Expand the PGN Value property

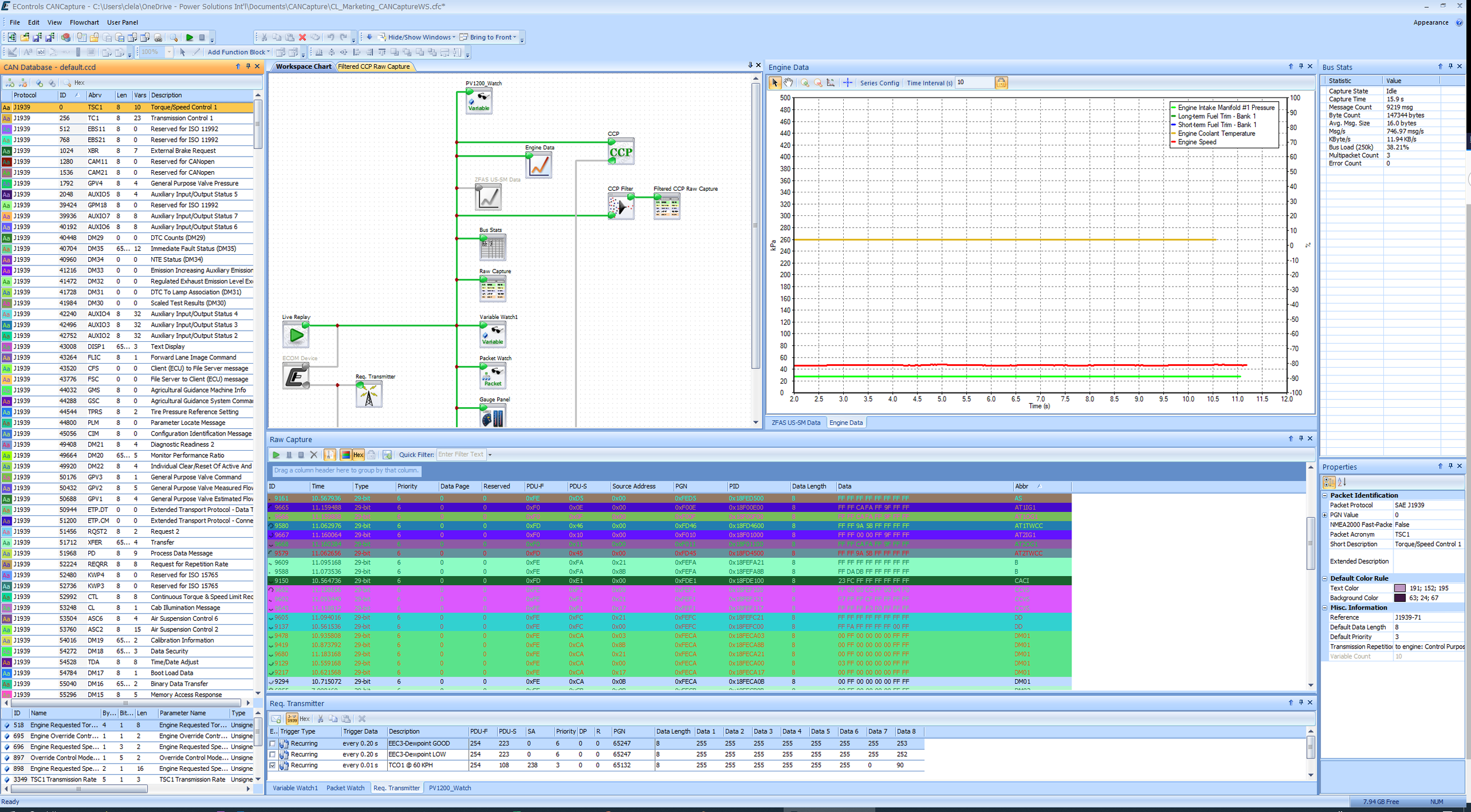[1325, 515]
